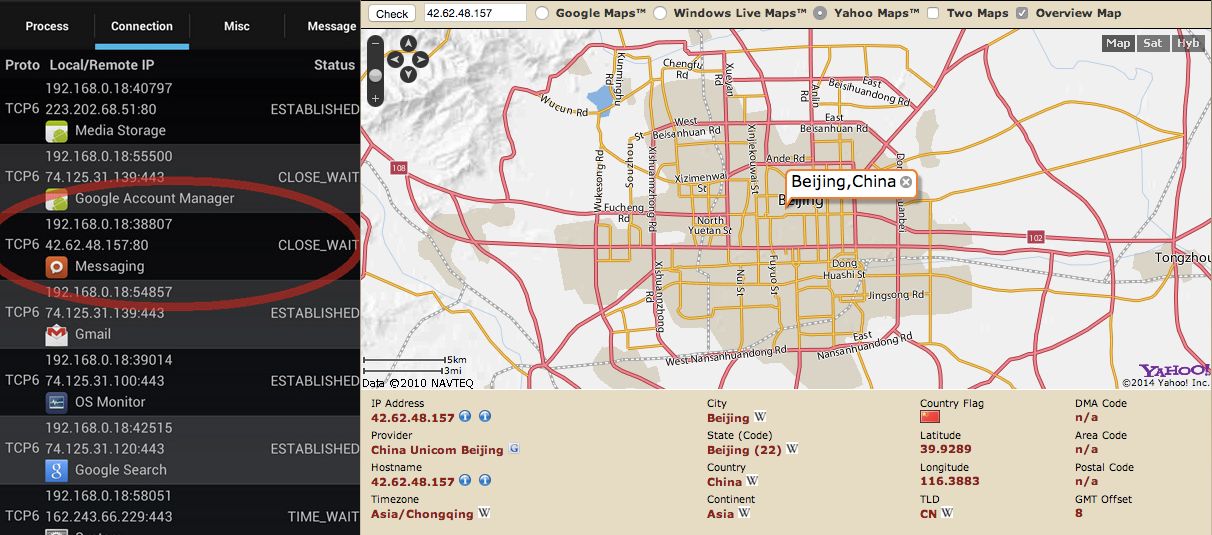Select the Google Account Manager icon
Viewport: 1212px width, 535px height.
pyautogui.click(x=56, y=199)
